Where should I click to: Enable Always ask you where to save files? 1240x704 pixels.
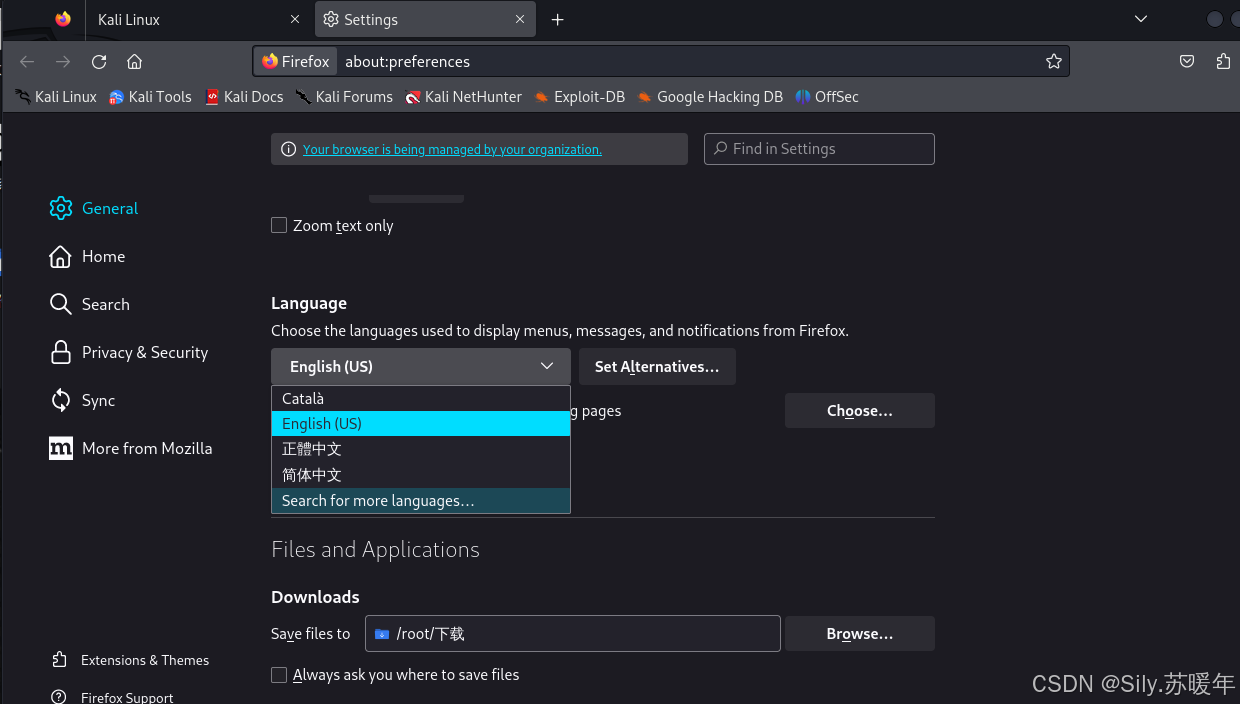click(279, 675)
